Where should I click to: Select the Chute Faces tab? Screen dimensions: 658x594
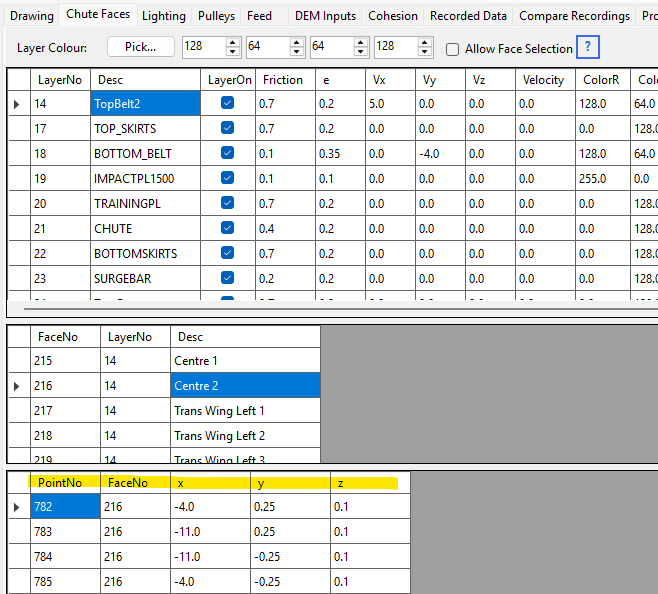click(98, 14)
